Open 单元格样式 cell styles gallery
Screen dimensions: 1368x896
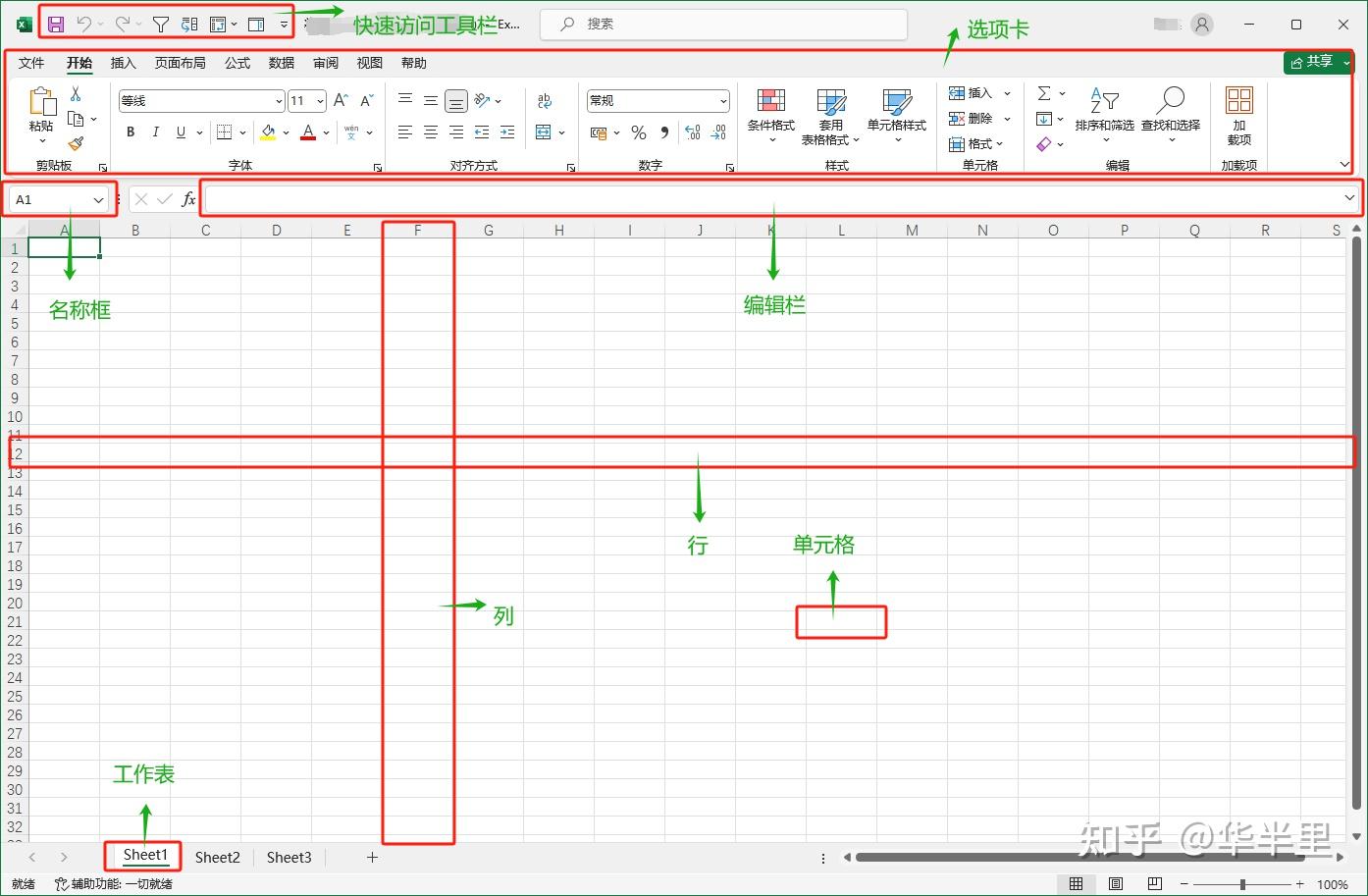(897, 116)
